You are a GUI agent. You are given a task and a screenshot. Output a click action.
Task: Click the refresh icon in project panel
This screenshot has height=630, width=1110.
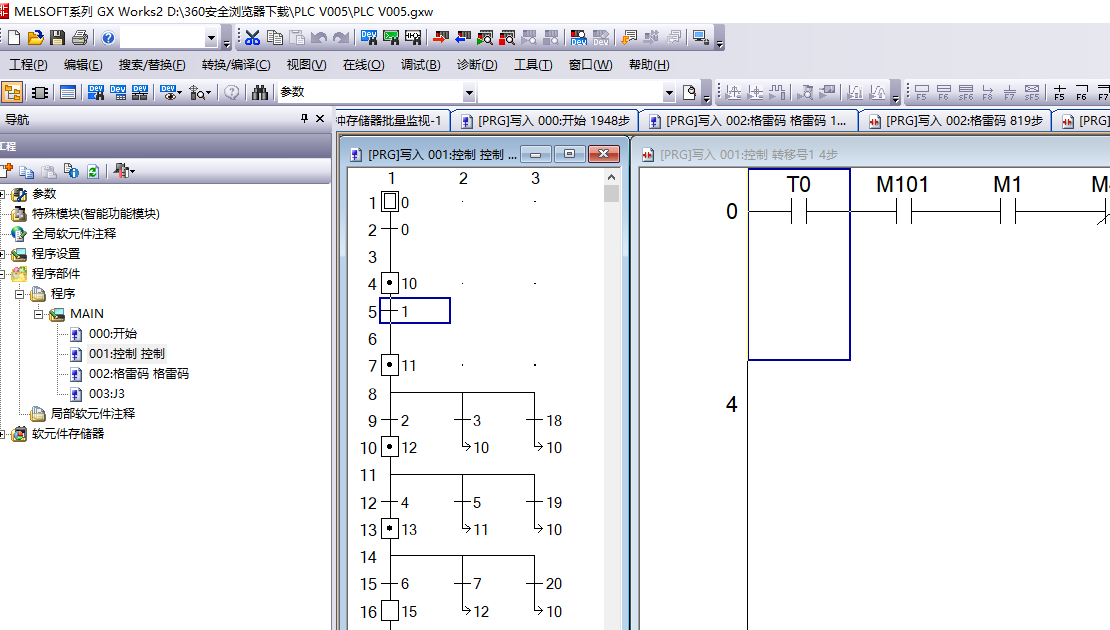click(92, 171)
